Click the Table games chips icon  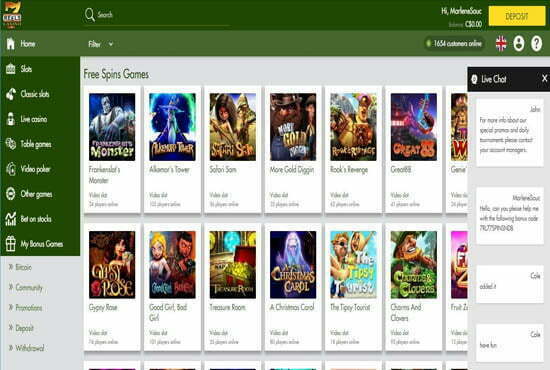point(11,144)
